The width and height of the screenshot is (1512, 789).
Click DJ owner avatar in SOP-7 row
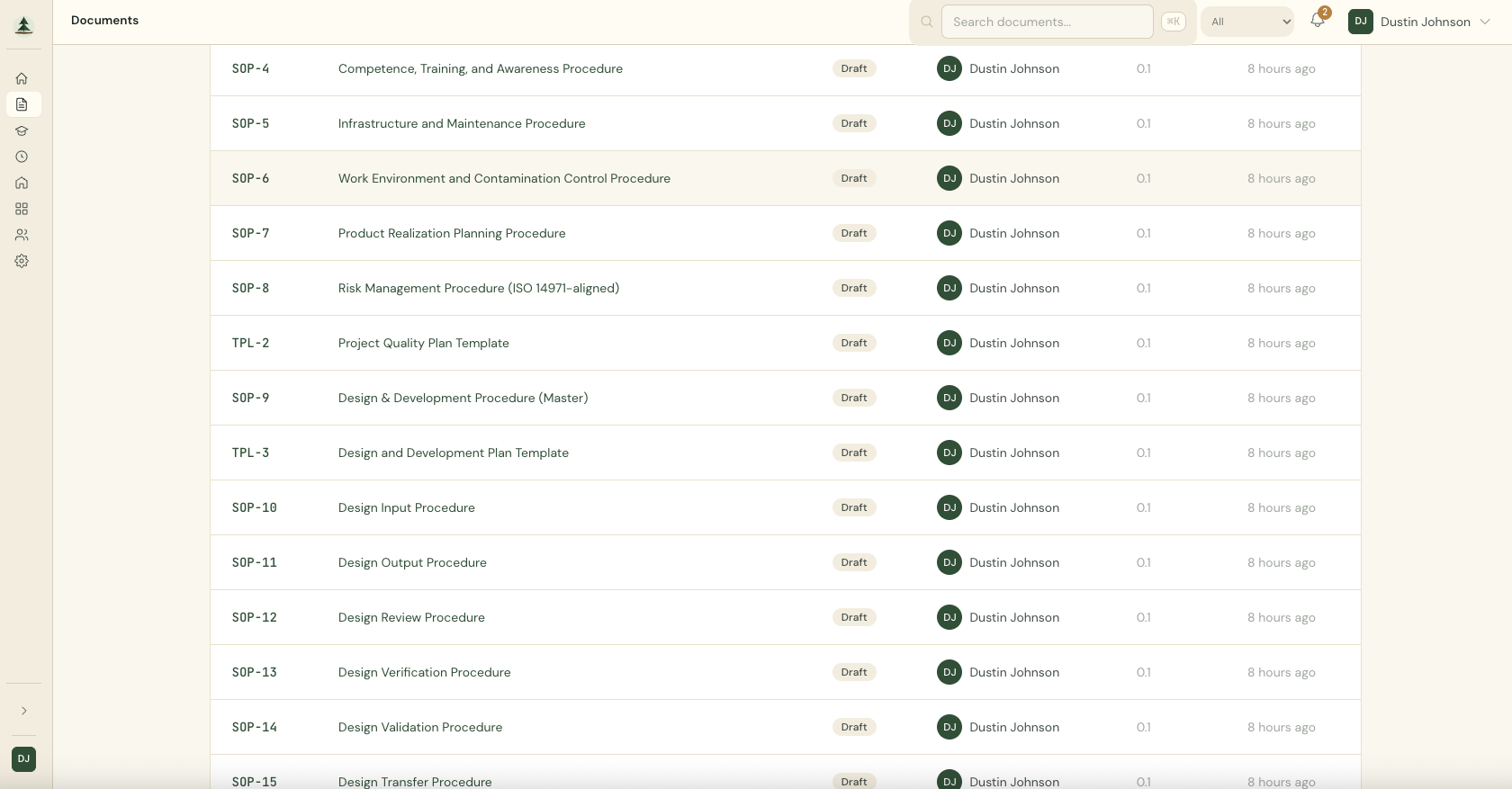tap(949, 233)
